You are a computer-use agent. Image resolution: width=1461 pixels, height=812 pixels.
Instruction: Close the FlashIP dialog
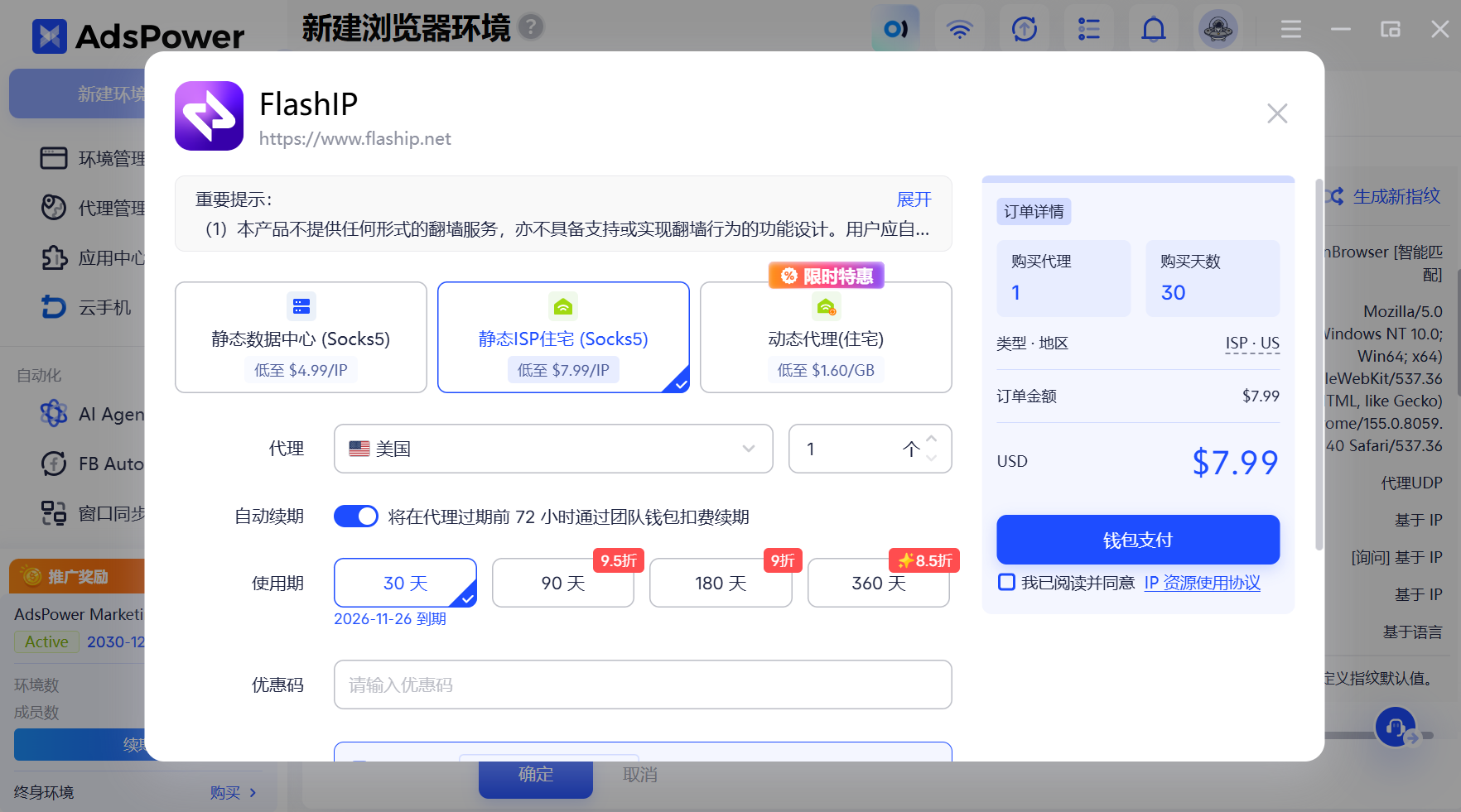click(1277, 113)
